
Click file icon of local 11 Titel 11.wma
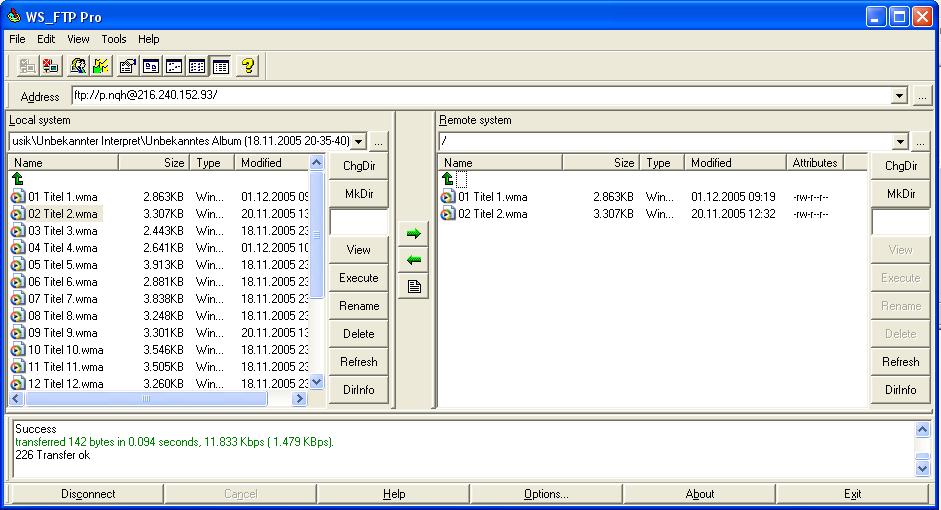coord(18,367)
